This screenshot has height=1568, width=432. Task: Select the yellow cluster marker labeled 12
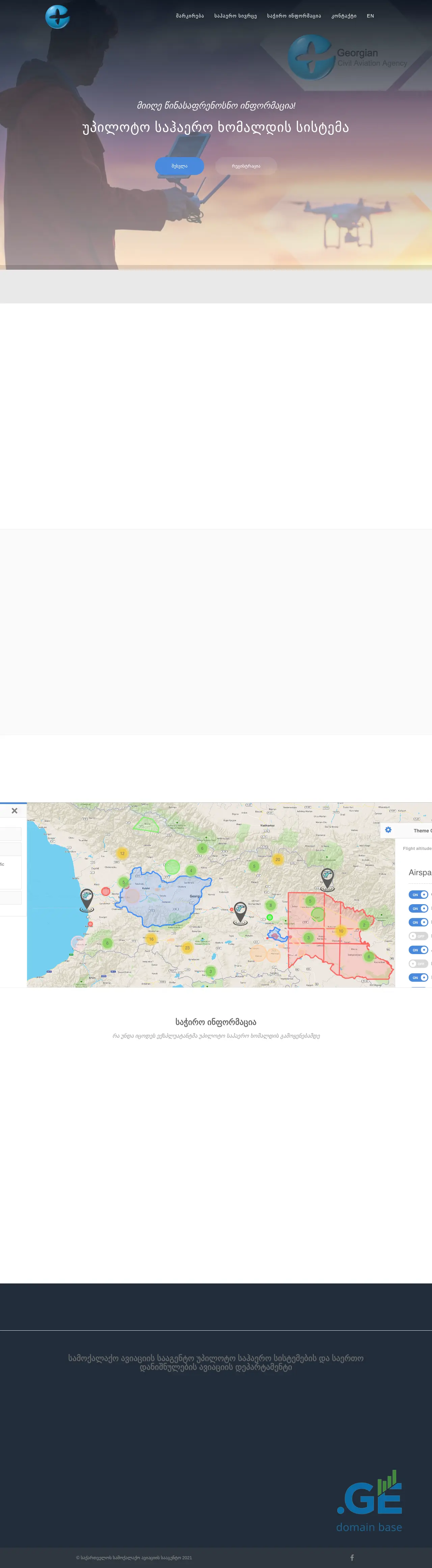point(122,853)
